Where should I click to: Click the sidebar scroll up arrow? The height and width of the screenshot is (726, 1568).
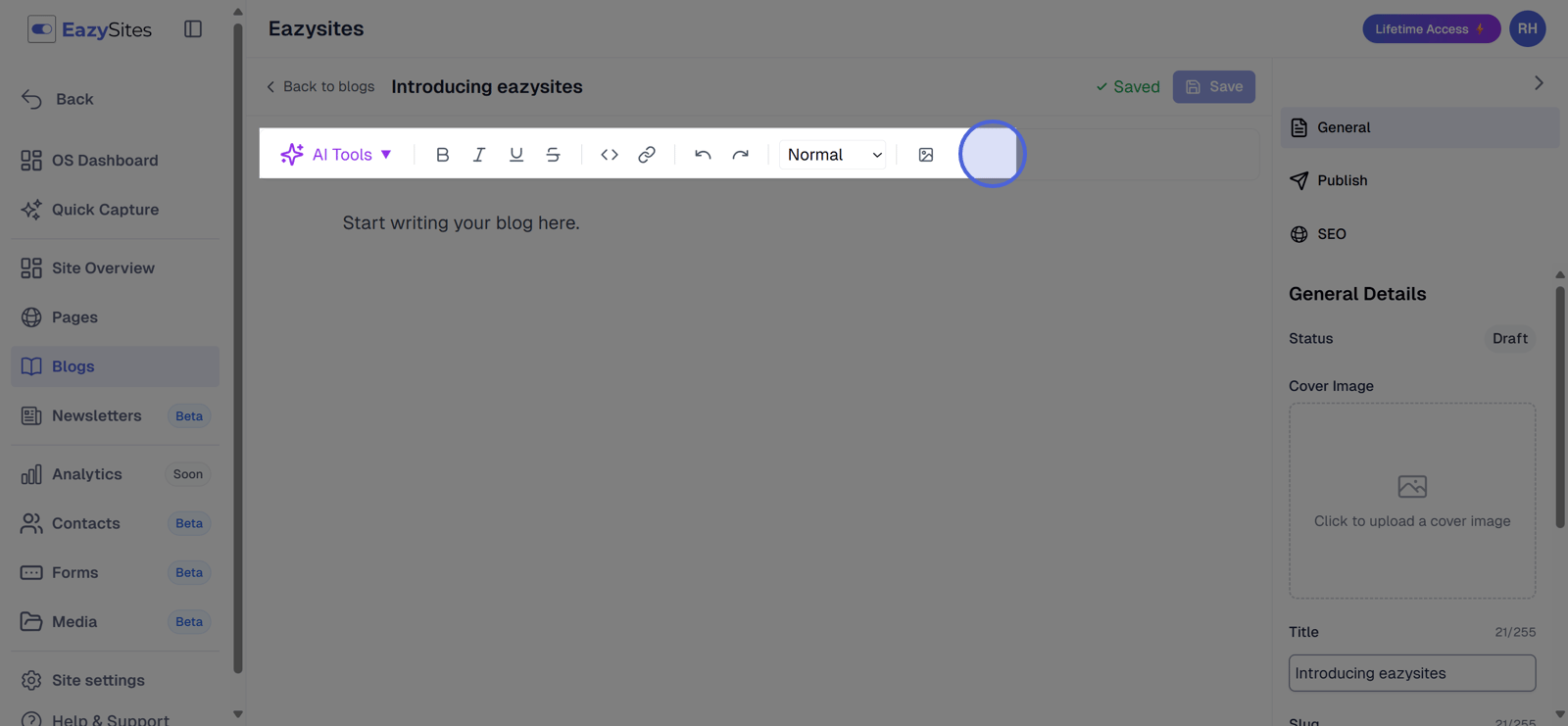coord(237,12)
